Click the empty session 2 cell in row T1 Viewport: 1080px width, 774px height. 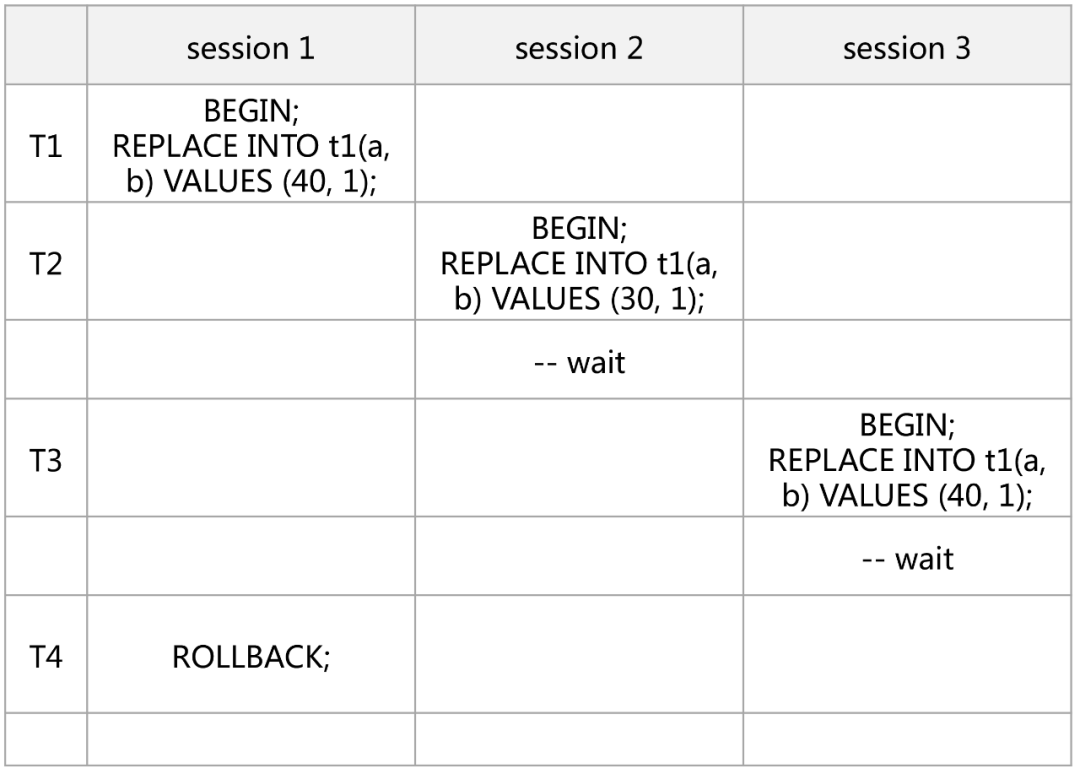point(579,143)
